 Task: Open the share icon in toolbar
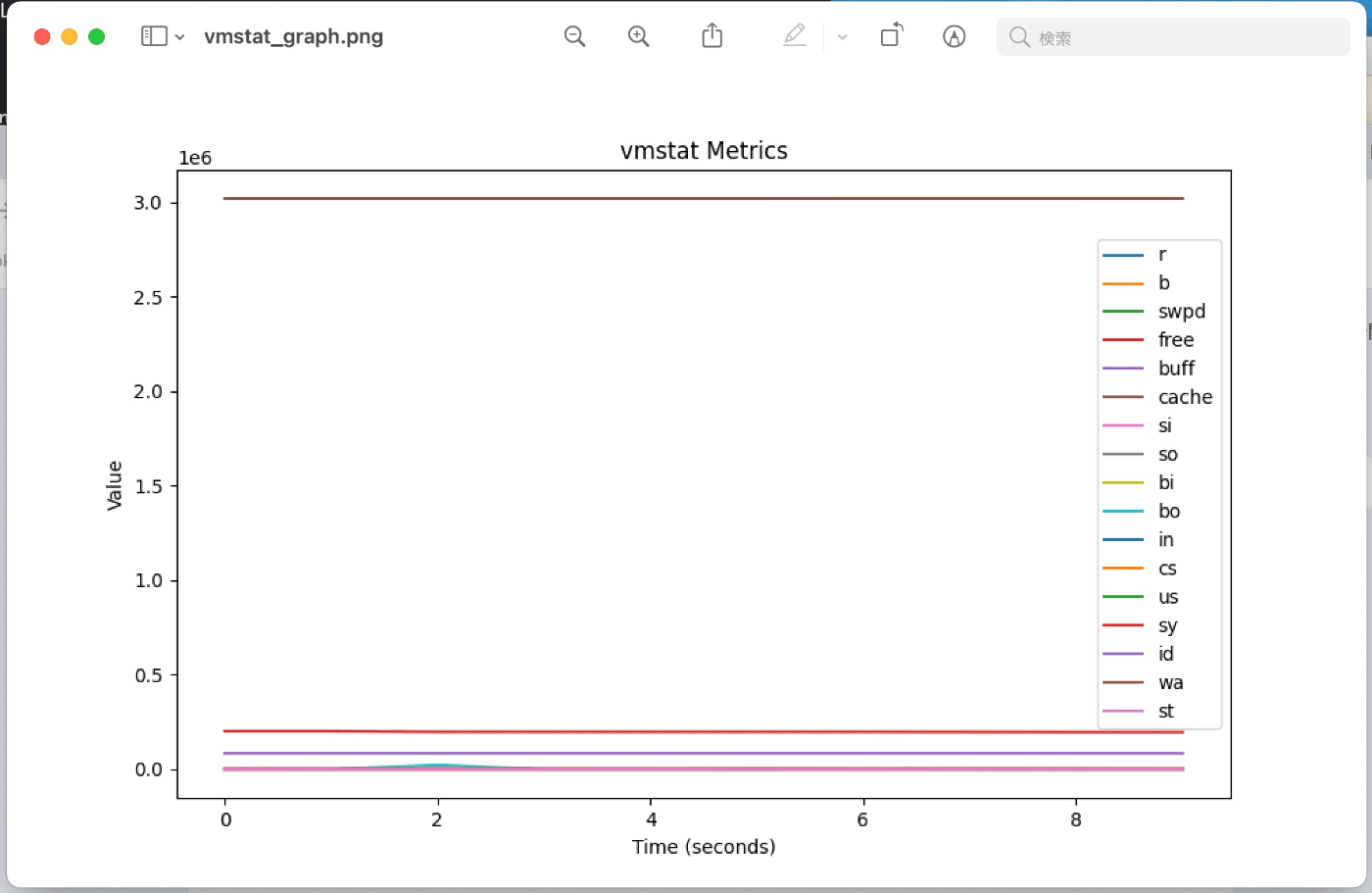point(712,36)
